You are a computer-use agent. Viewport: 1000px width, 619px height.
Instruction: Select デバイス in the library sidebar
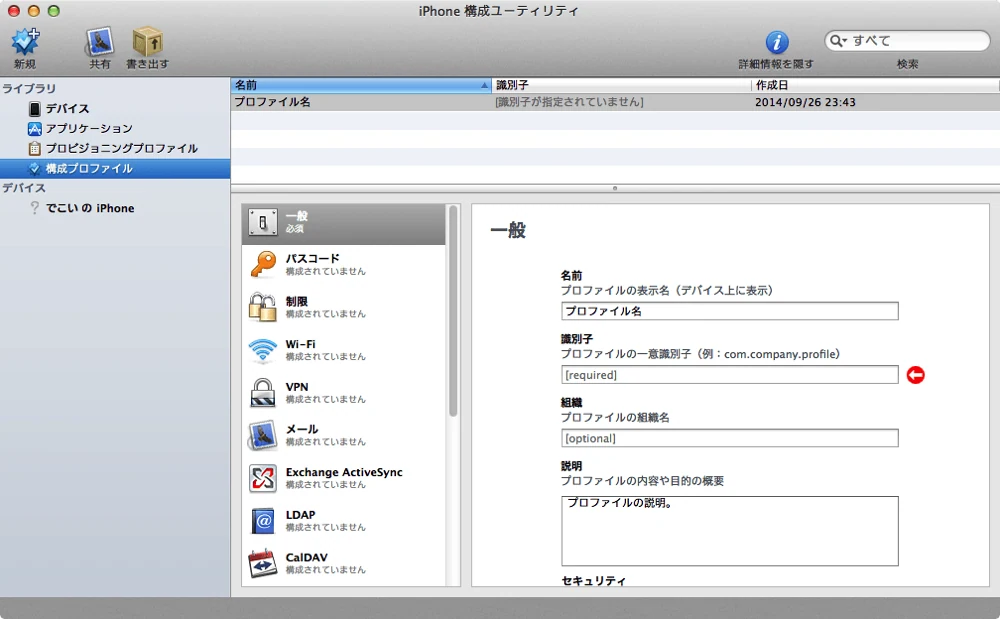(67, 108)
